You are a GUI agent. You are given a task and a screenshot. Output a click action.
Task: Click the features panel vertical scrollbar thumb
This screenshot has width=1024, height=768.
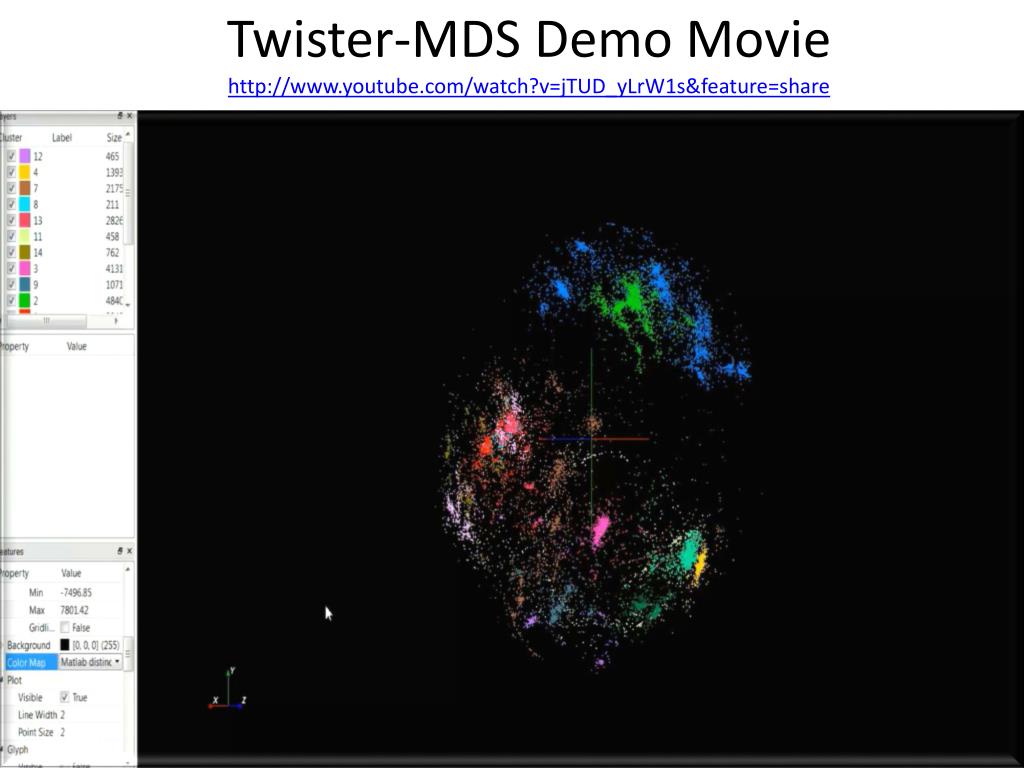point(129,654)
